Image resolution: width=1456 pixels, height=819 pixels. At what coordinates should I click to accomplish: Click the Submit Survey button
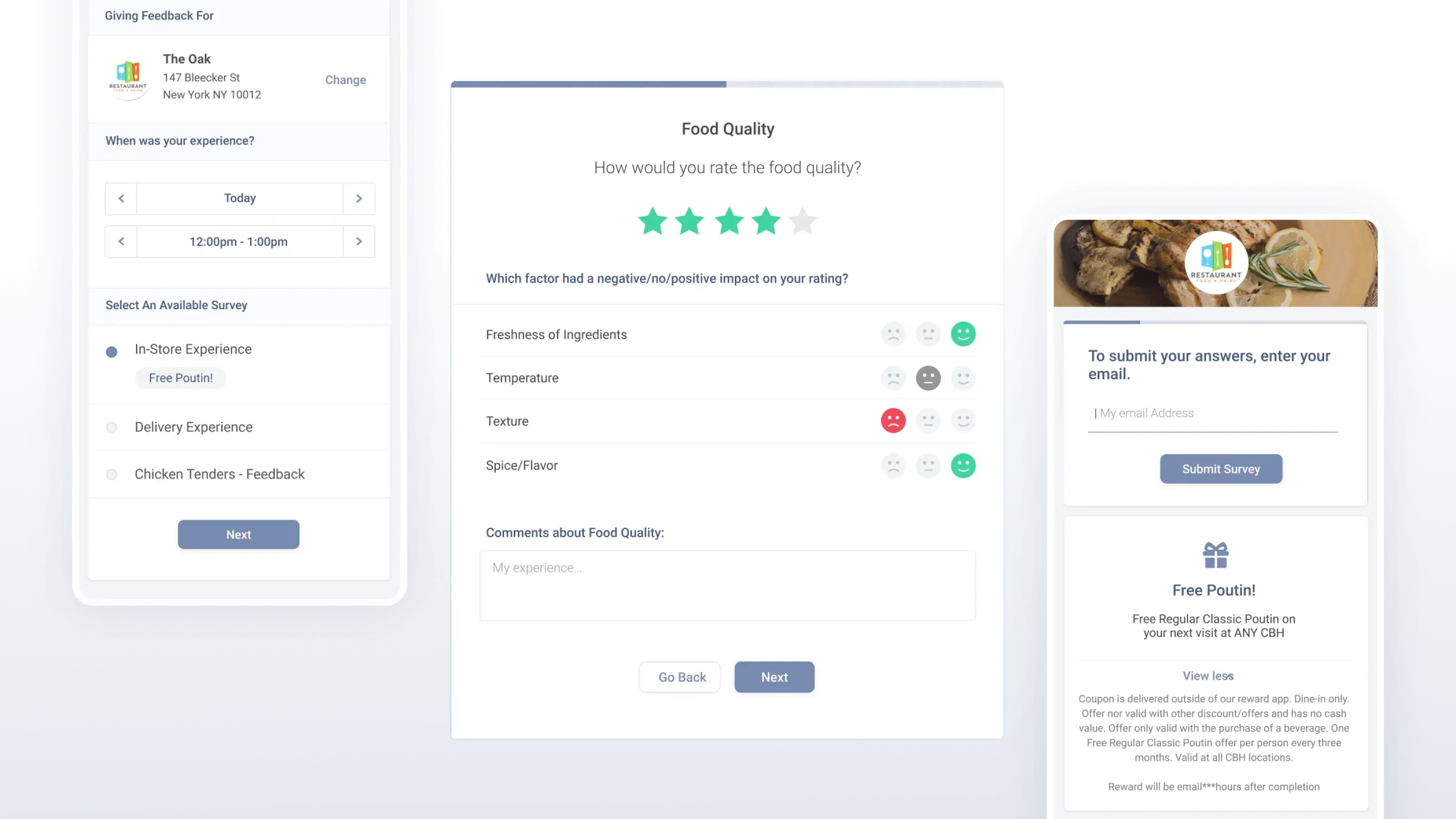point(1221,468)
